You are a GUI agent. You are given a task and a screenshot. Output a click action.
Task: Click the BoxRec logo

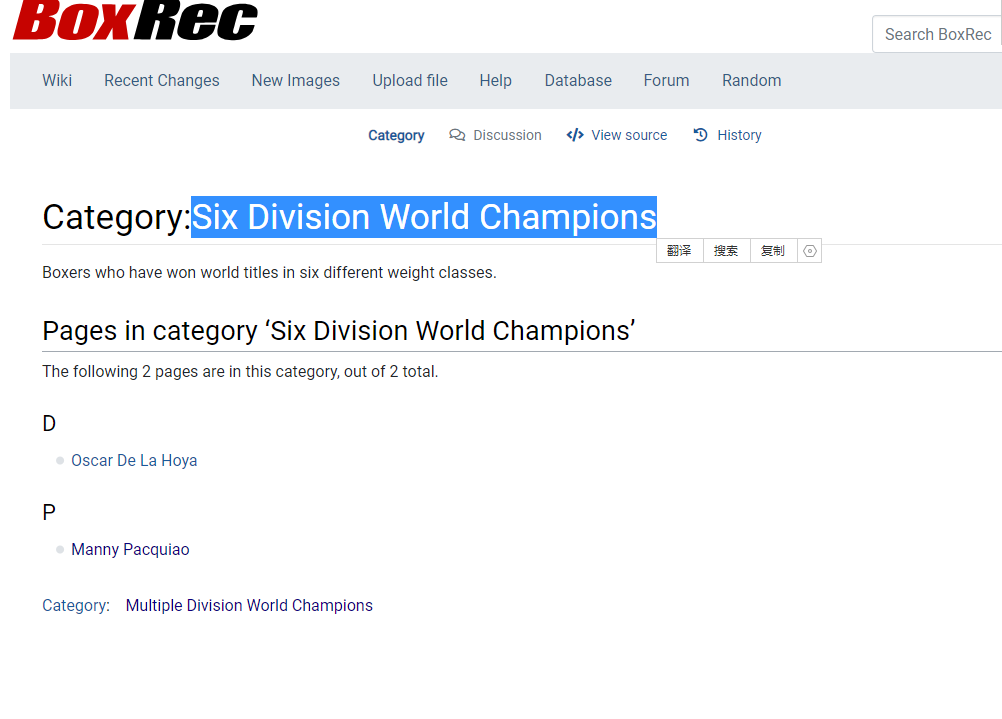tap(135, 20)
